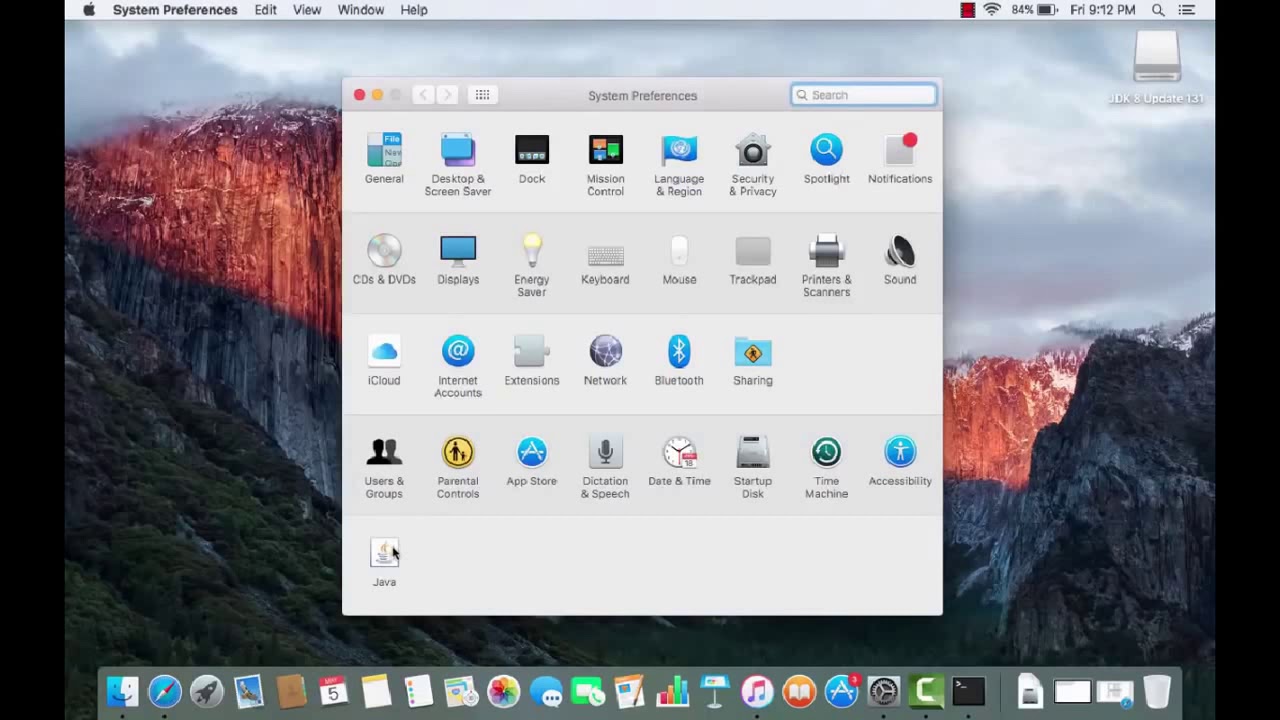Viewport: 1280px width, 720px height.
Task: Open Terminal from the Dock
Action: coord(968,691)
